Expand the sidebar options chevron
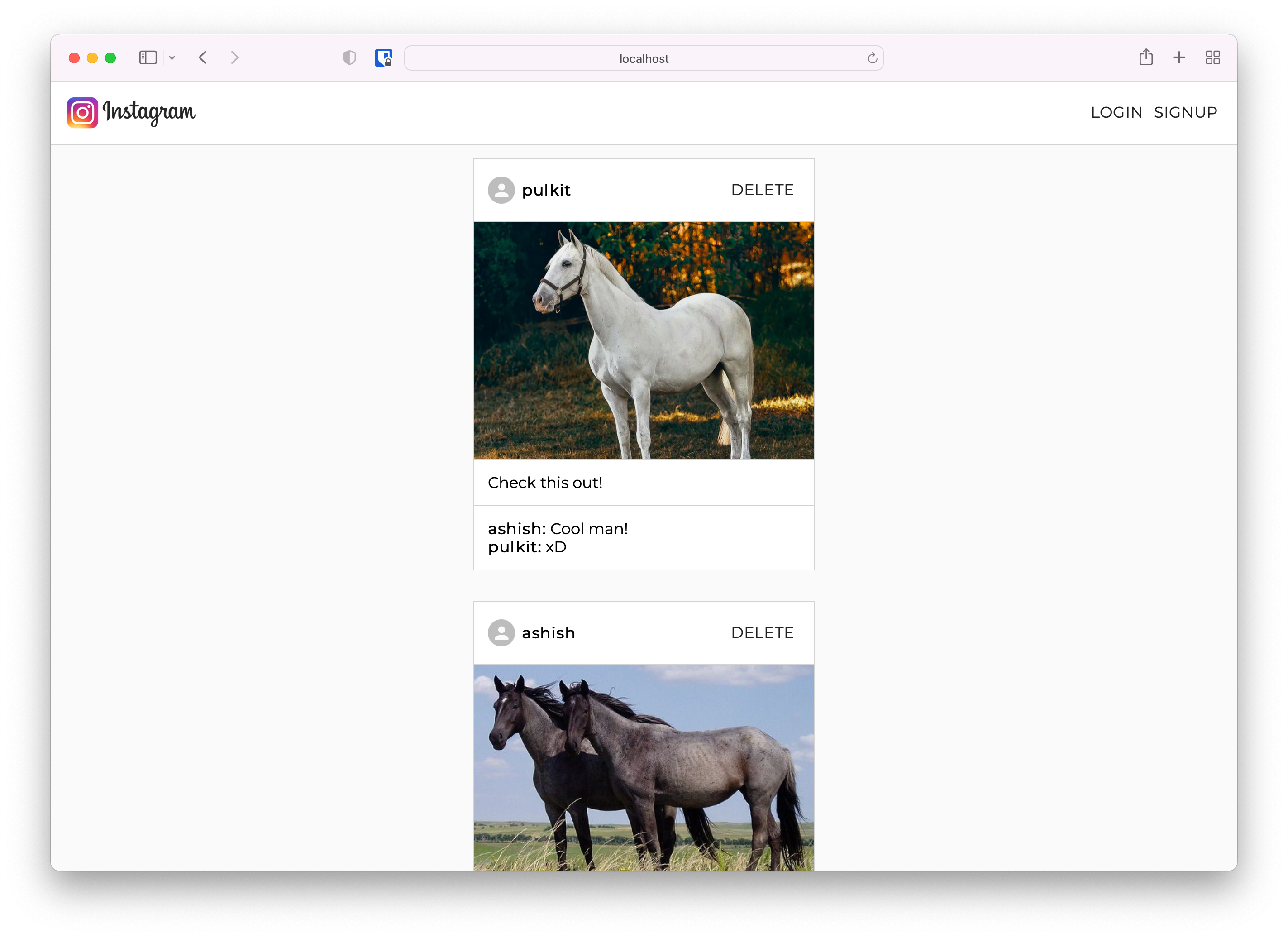The width and height of the screenshot is (1288, 938). coord(172,58)
